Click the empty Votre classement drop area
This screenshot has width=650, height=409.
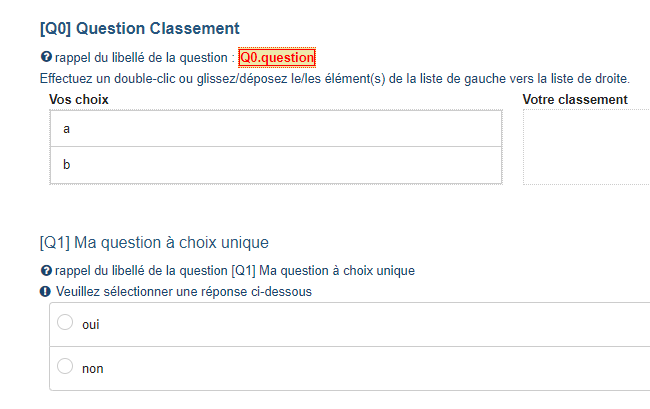point(587,147)
